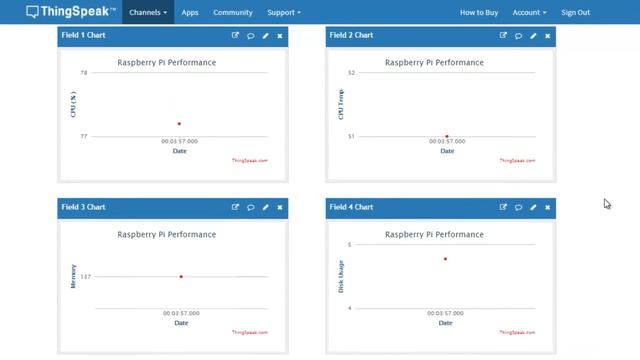
Task: Expand the Account dropdown menu
Action: click(529, 13)
